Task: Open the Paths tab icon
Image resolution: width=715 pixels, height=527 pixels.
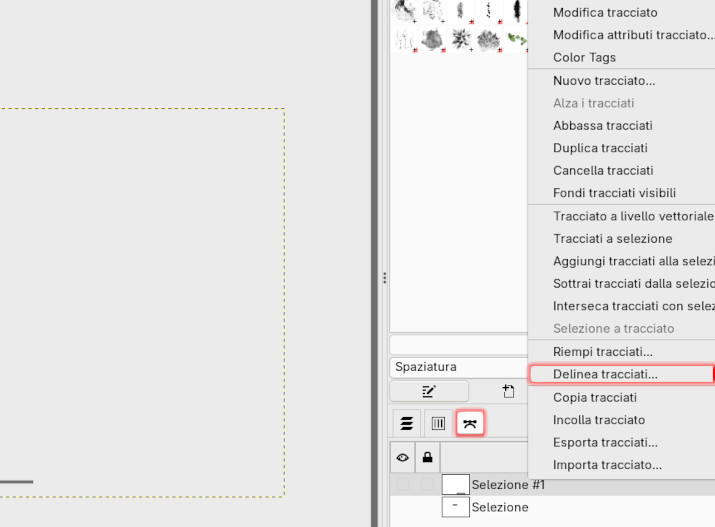Action: (x=470, y=423)
